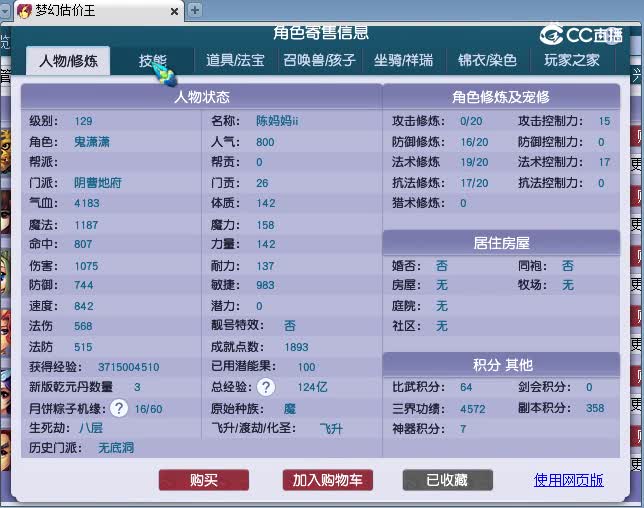Screen dimensions: 644x508
Task: Click the 法术修炼 value 19/20
Action: (474, 162)
